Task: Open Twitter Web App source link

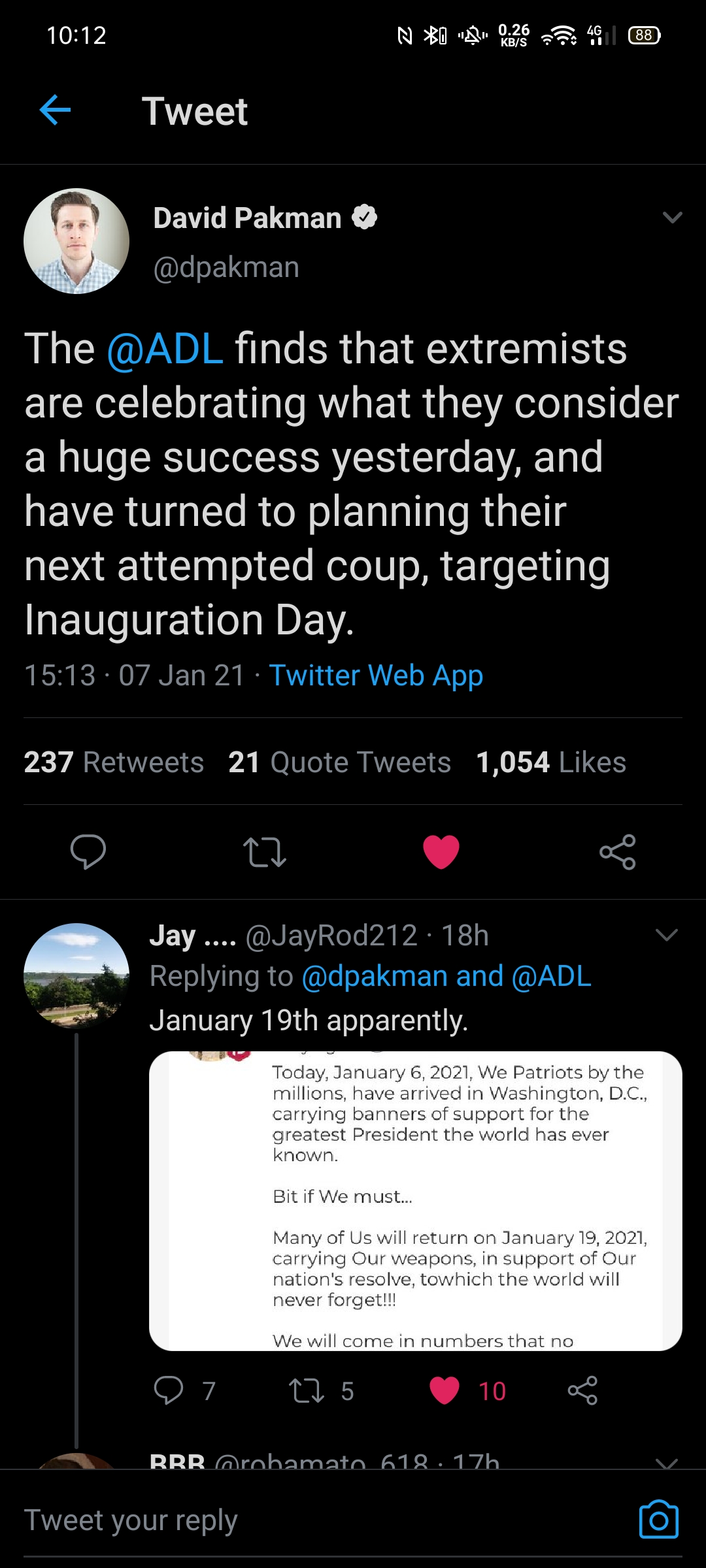Action: coord(376,676)
